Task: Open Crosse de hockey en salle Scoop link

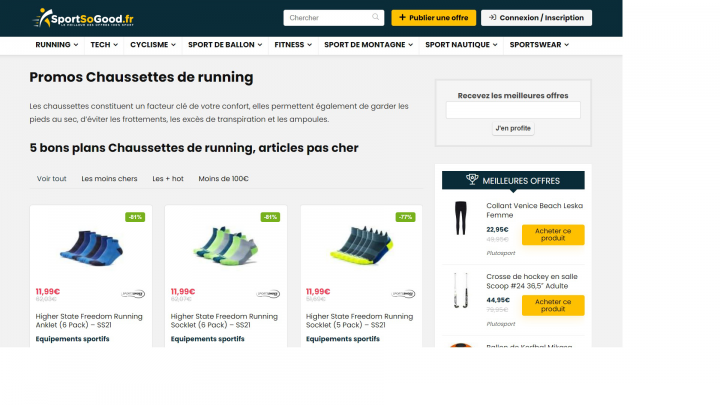Action: coord(532,281)
